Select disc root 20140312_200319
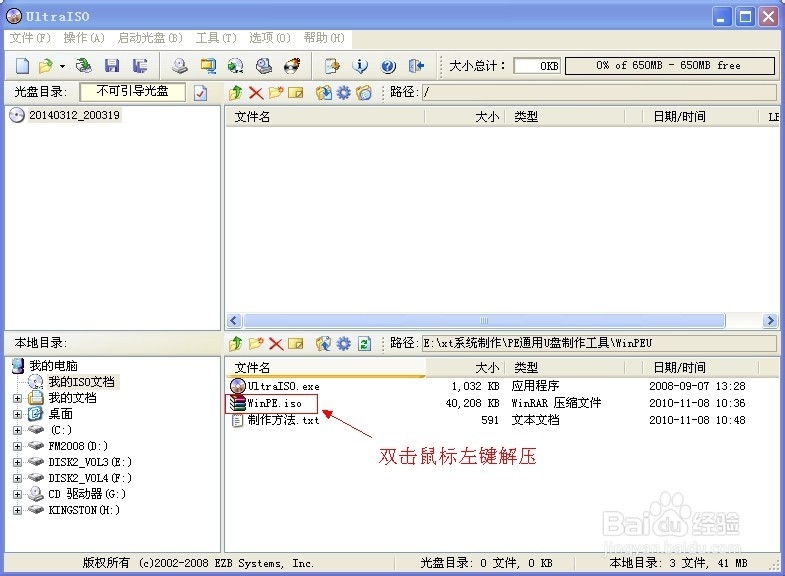 74,115
